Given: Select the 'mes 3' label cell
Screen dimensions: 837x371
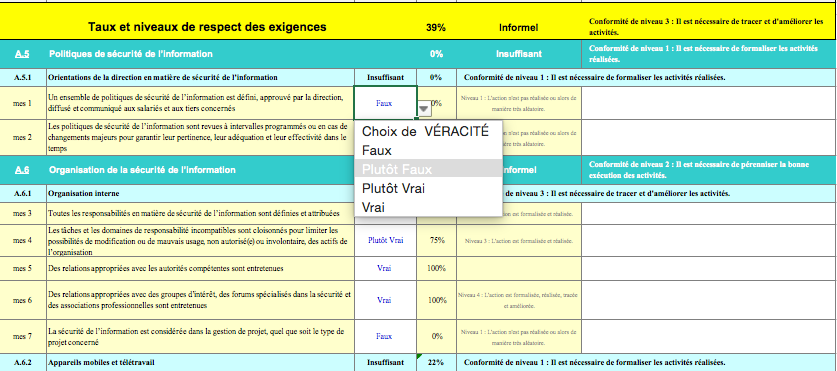Looking at the screenshot, I should pos(22,214).
